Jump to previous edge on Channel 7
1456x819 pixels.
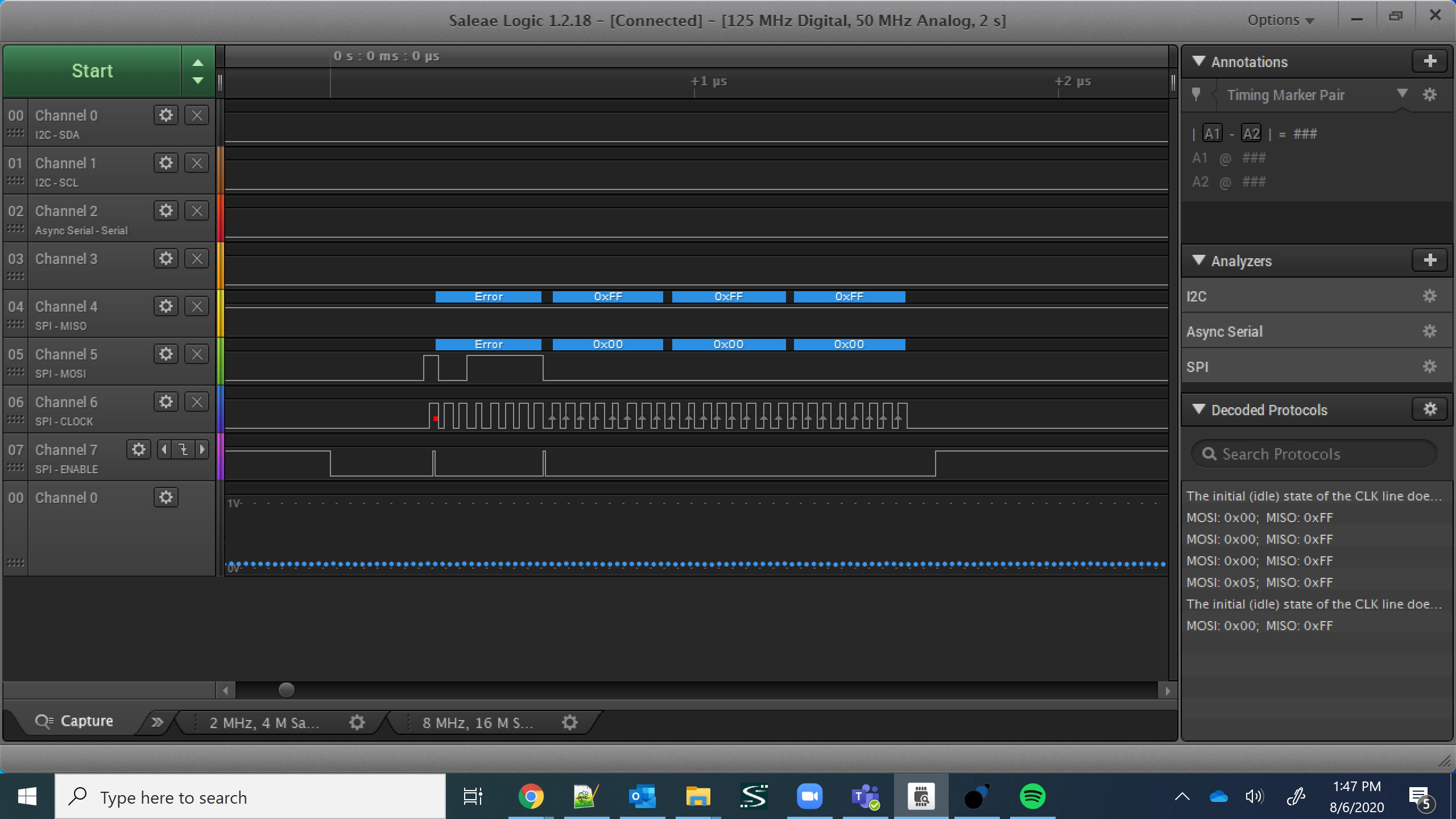[164, 450]
